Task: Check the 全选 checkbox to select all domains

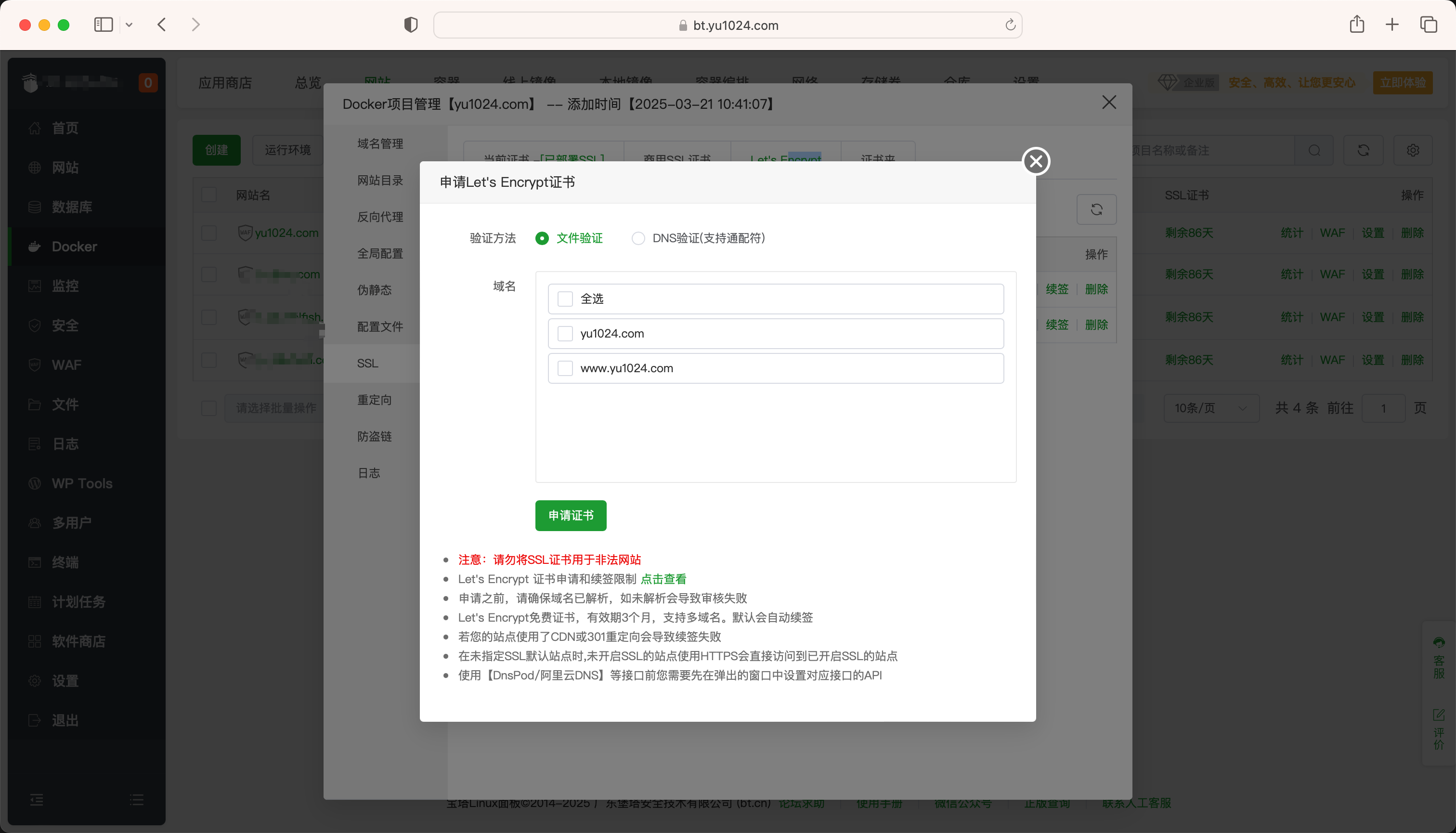Action: pyautogui.click(x=565, y=298)
